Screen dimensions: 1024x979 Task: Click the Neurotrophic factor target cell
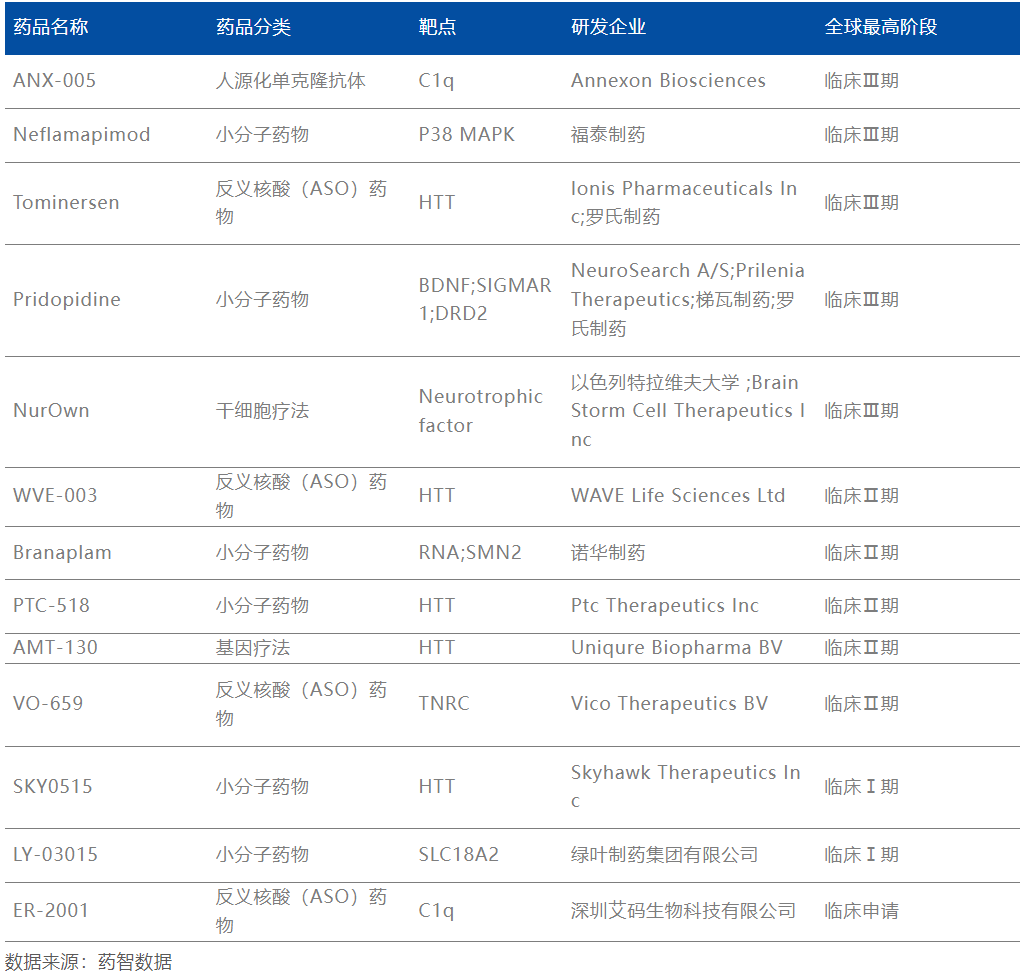point(481,411)
